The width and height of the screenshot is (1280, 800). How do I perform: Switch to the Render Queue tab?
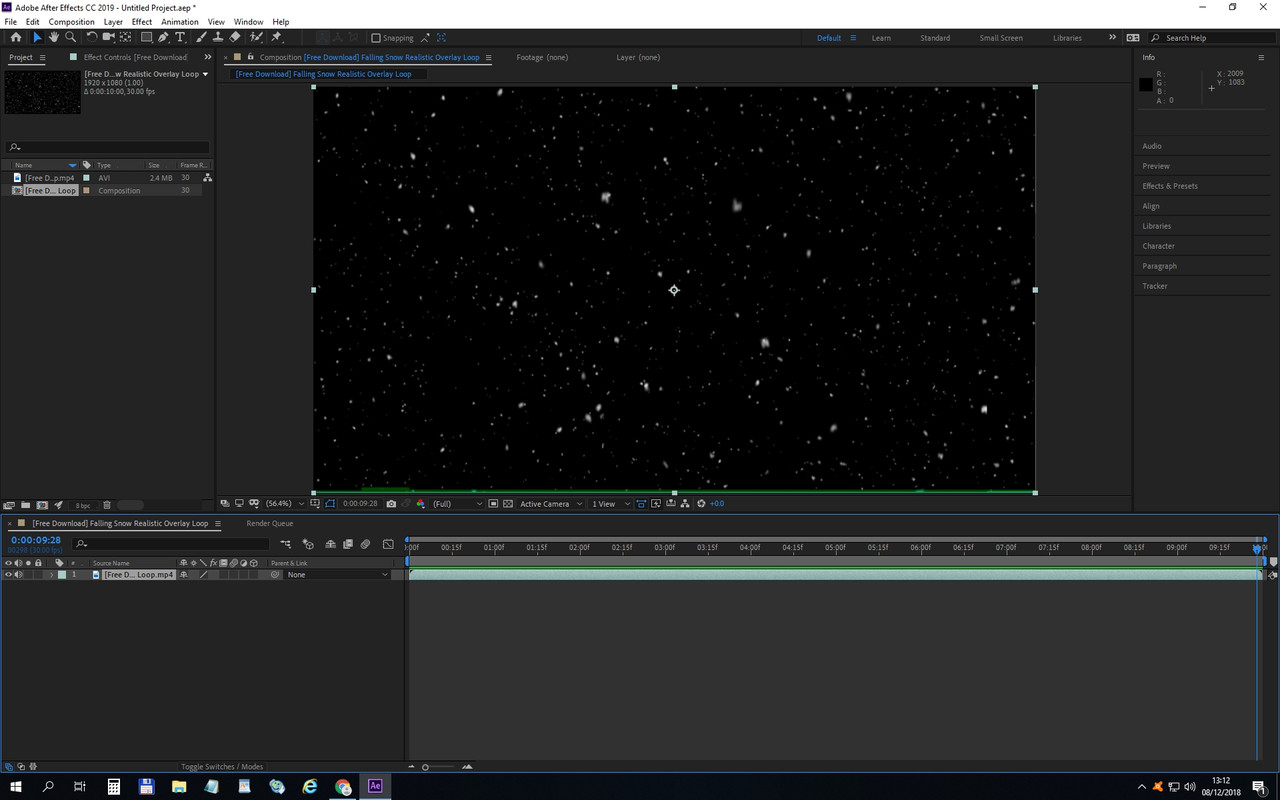[x=269, y=523]
